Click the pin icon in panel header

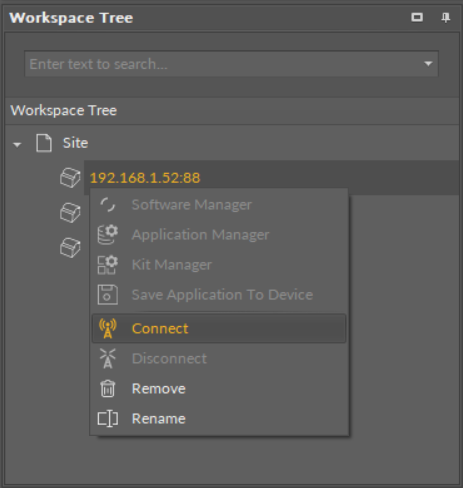(x=446, y=17)
